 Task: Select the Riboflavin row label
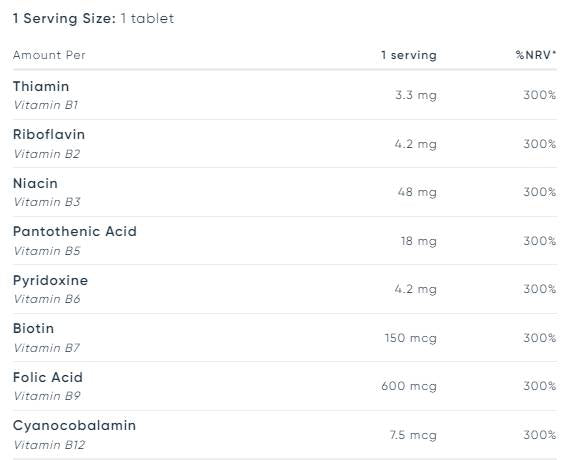click(x=49, y=134)
